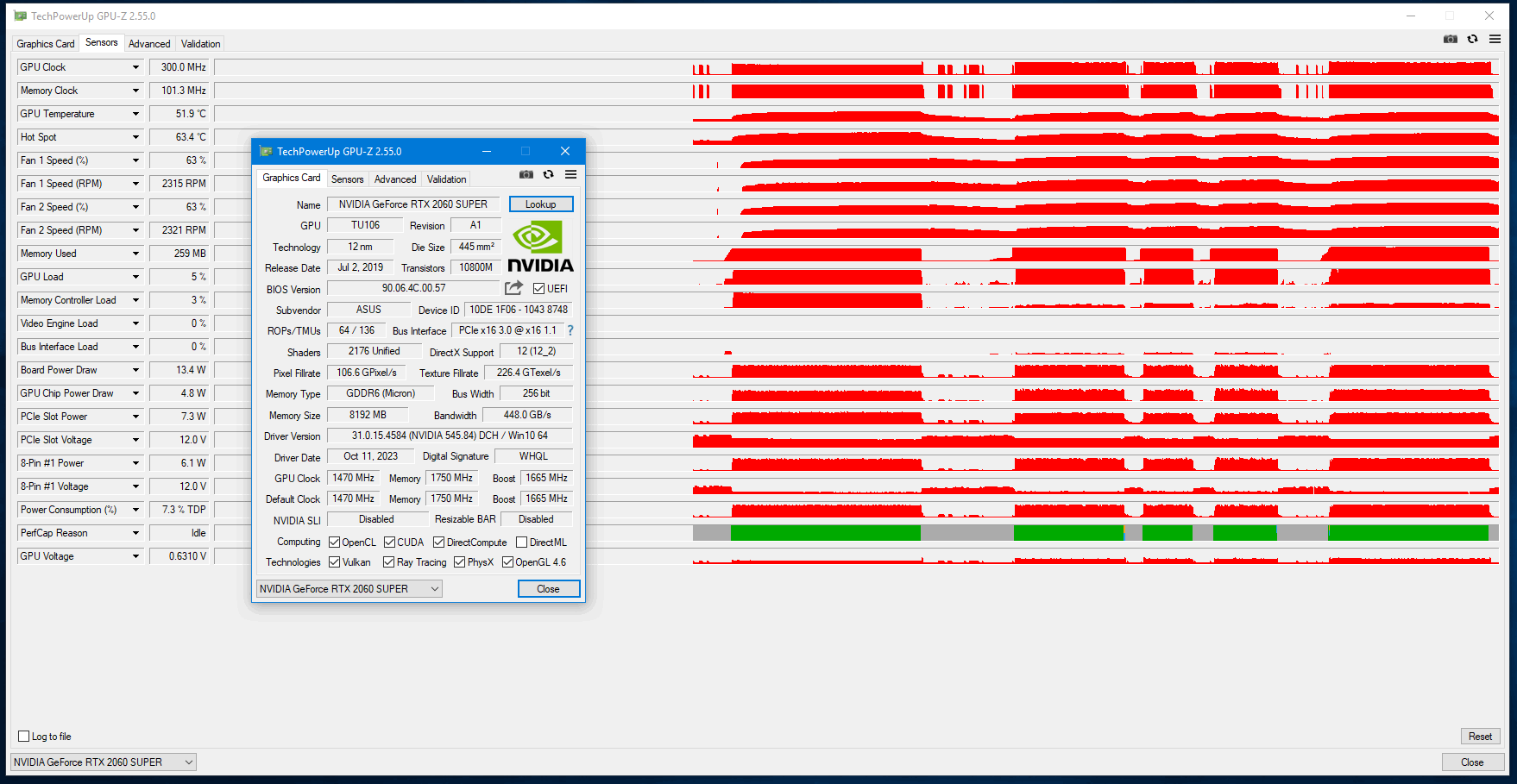The image size is (1517, 784).
Task: Toggle the CUDA checkbox
Action: pyautogui.click(x=390, y=543)
